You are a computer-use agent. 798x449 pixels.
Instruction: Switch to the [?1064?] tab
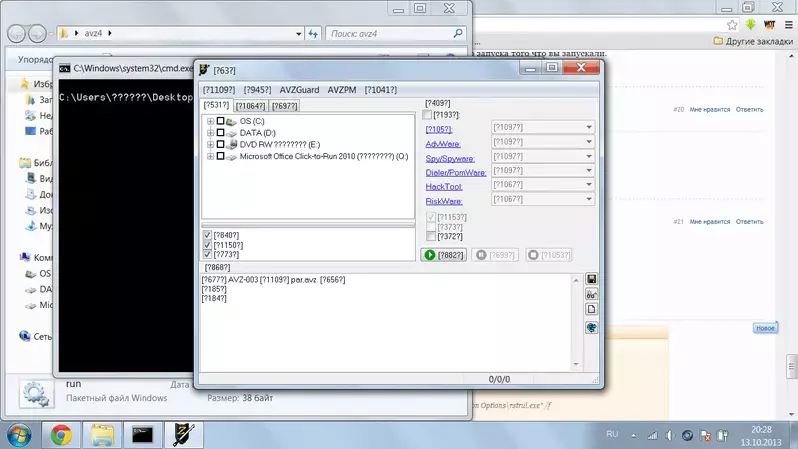tap(250, 106)
